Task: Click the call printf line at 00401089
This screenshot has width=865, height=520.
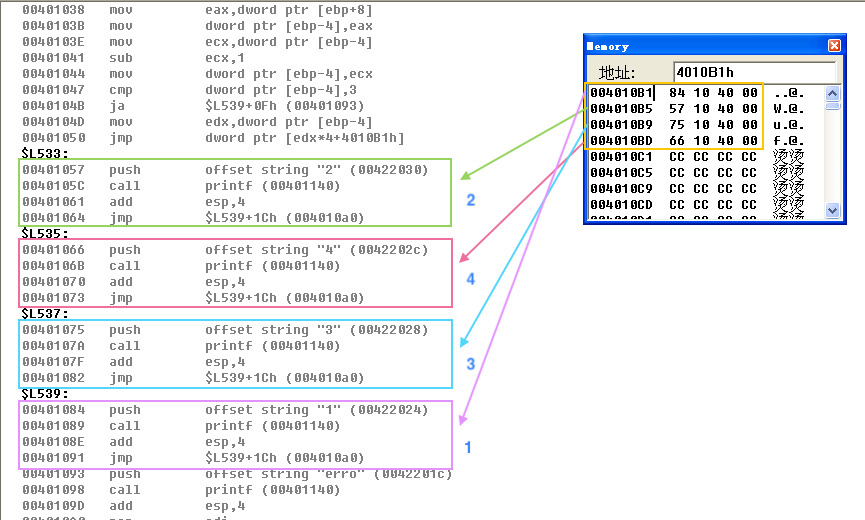Action: click(181, 426)
